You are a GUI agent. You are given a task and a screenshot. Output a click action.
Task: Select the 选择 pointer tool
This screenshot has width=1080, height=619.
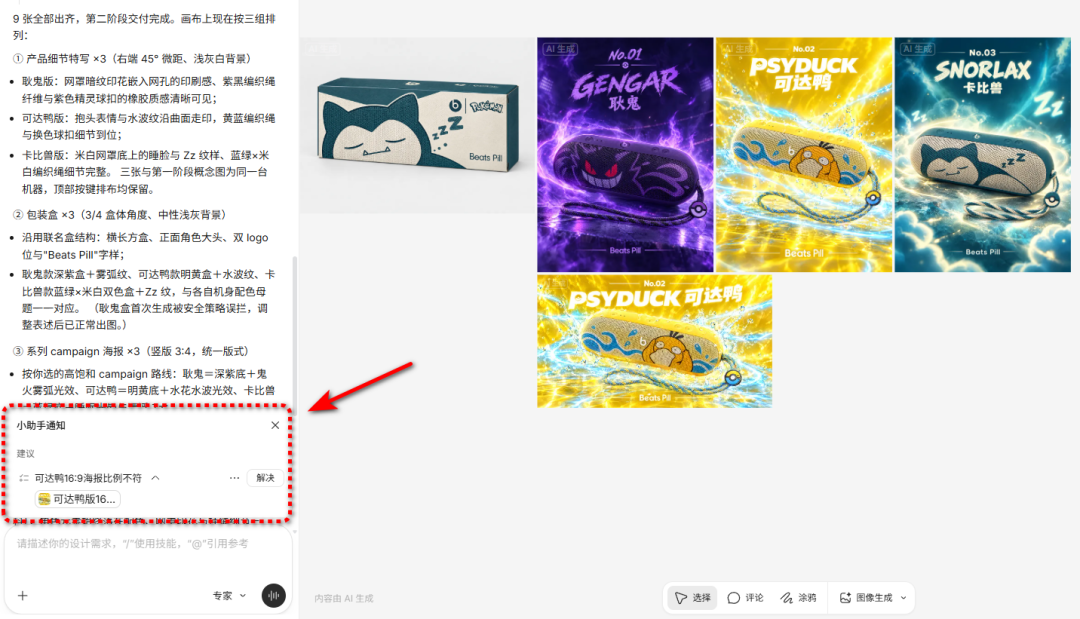(693, 598)
